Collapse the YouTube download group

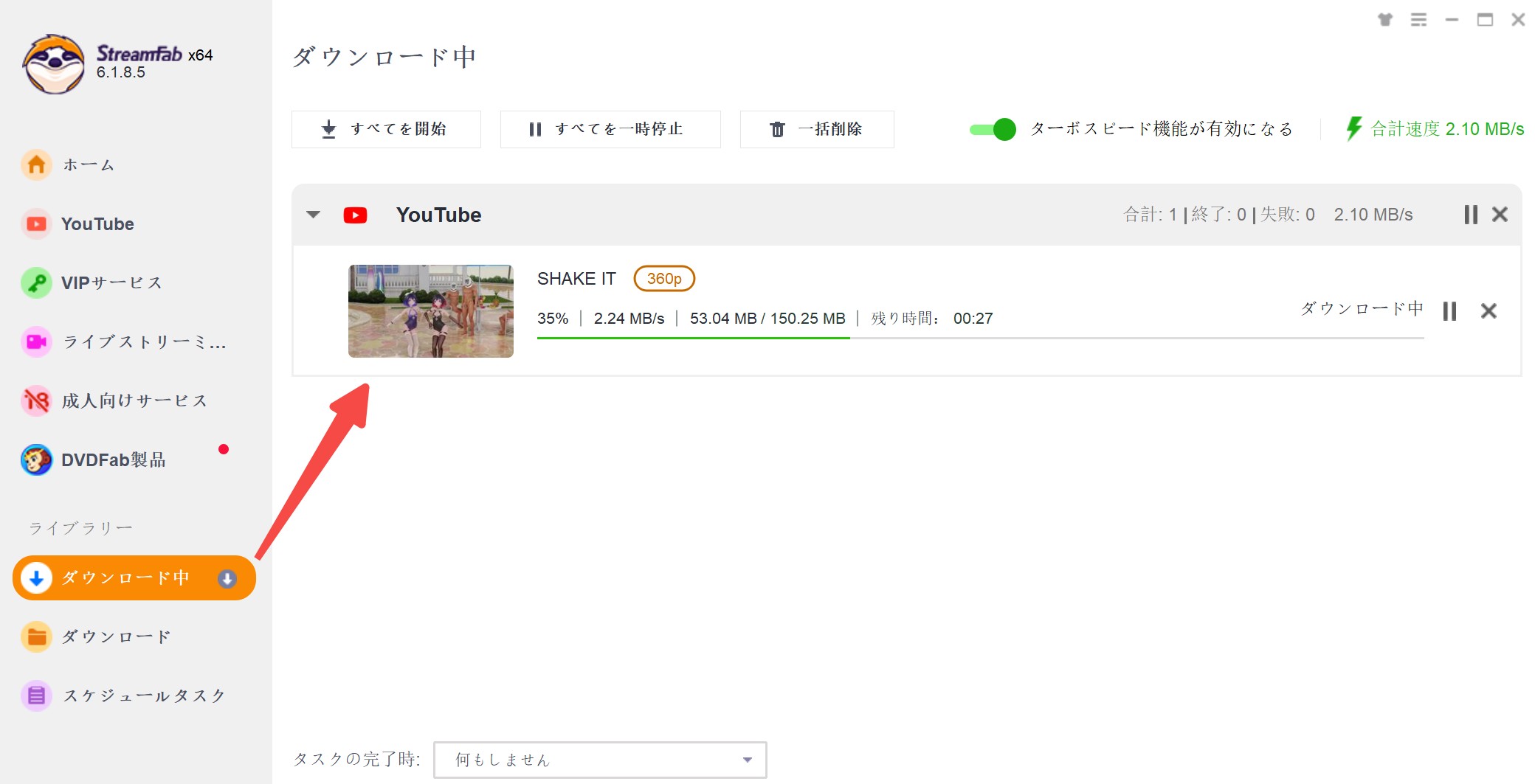click(x=314, y=215)
